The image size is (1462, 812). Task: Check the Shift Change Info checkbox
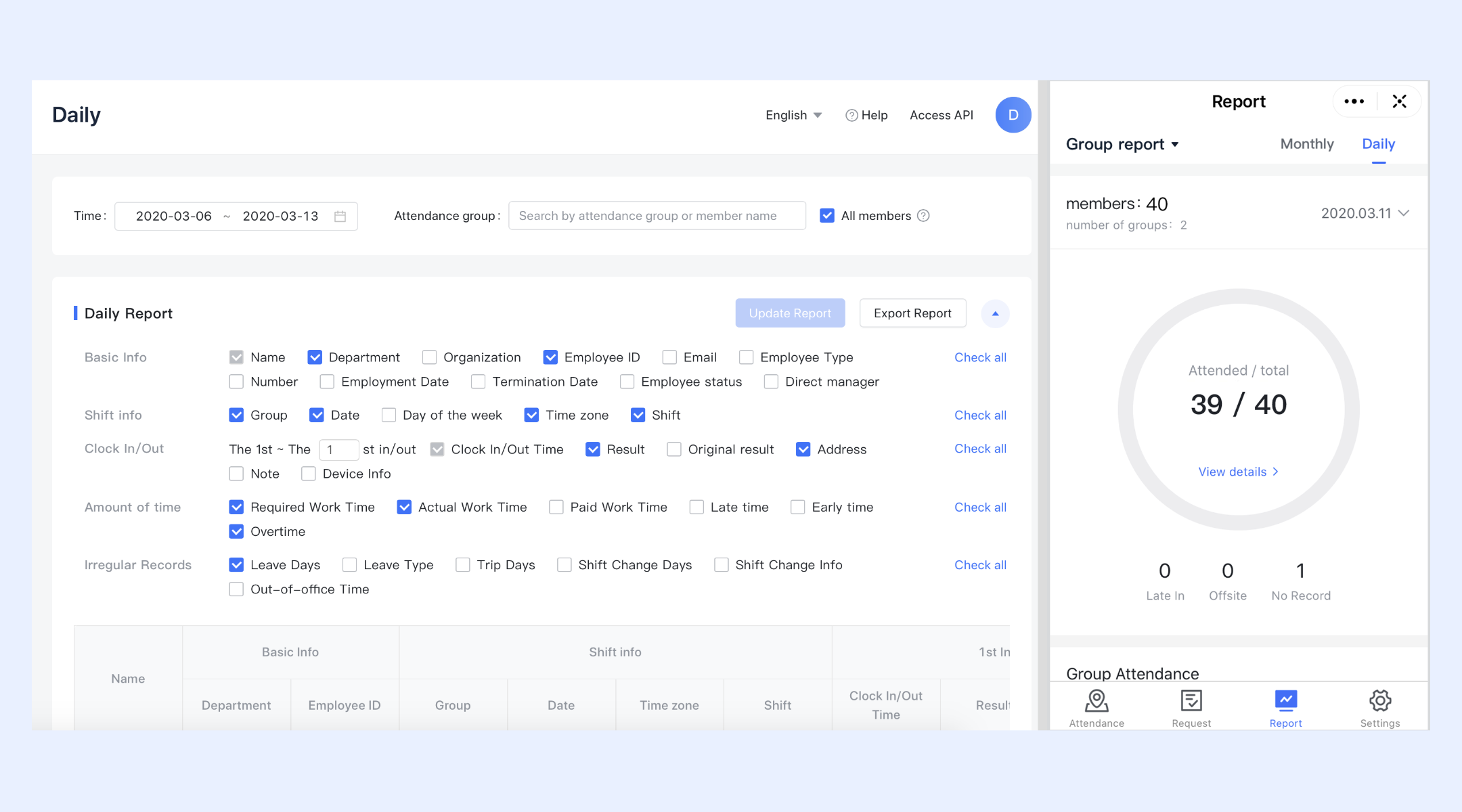[x=721, y=564]
